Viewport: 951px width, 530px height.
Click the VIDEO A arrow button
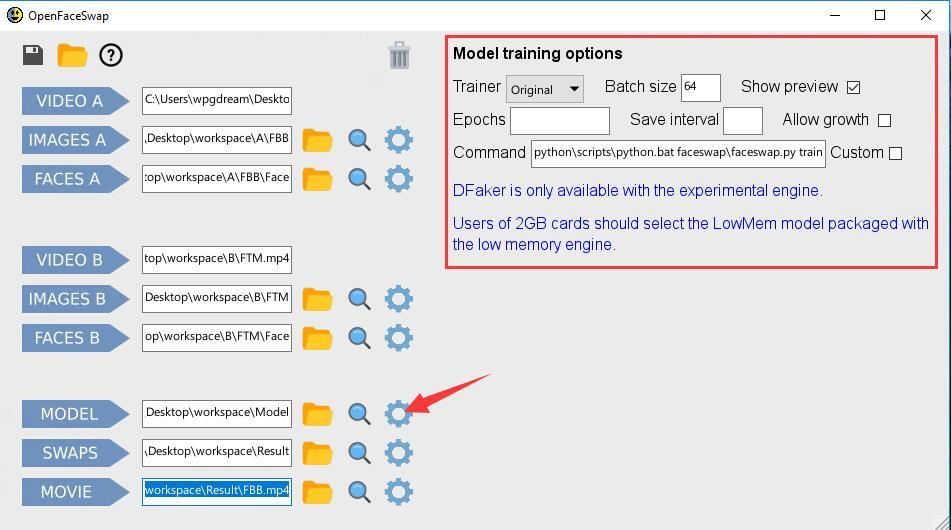point(74,101)
